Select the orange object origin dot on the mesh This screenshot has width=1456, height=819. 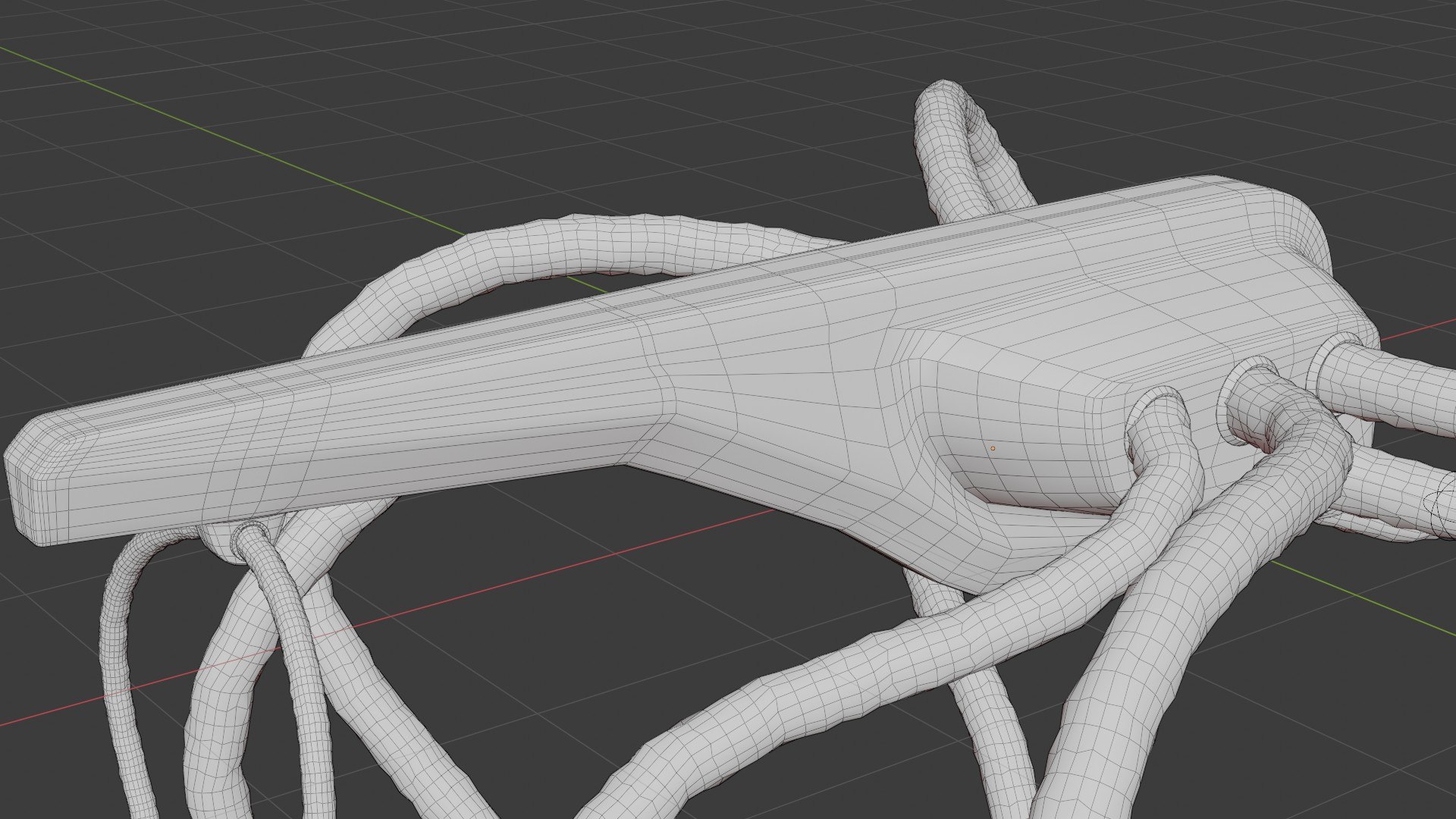click(x=992, y=448)
